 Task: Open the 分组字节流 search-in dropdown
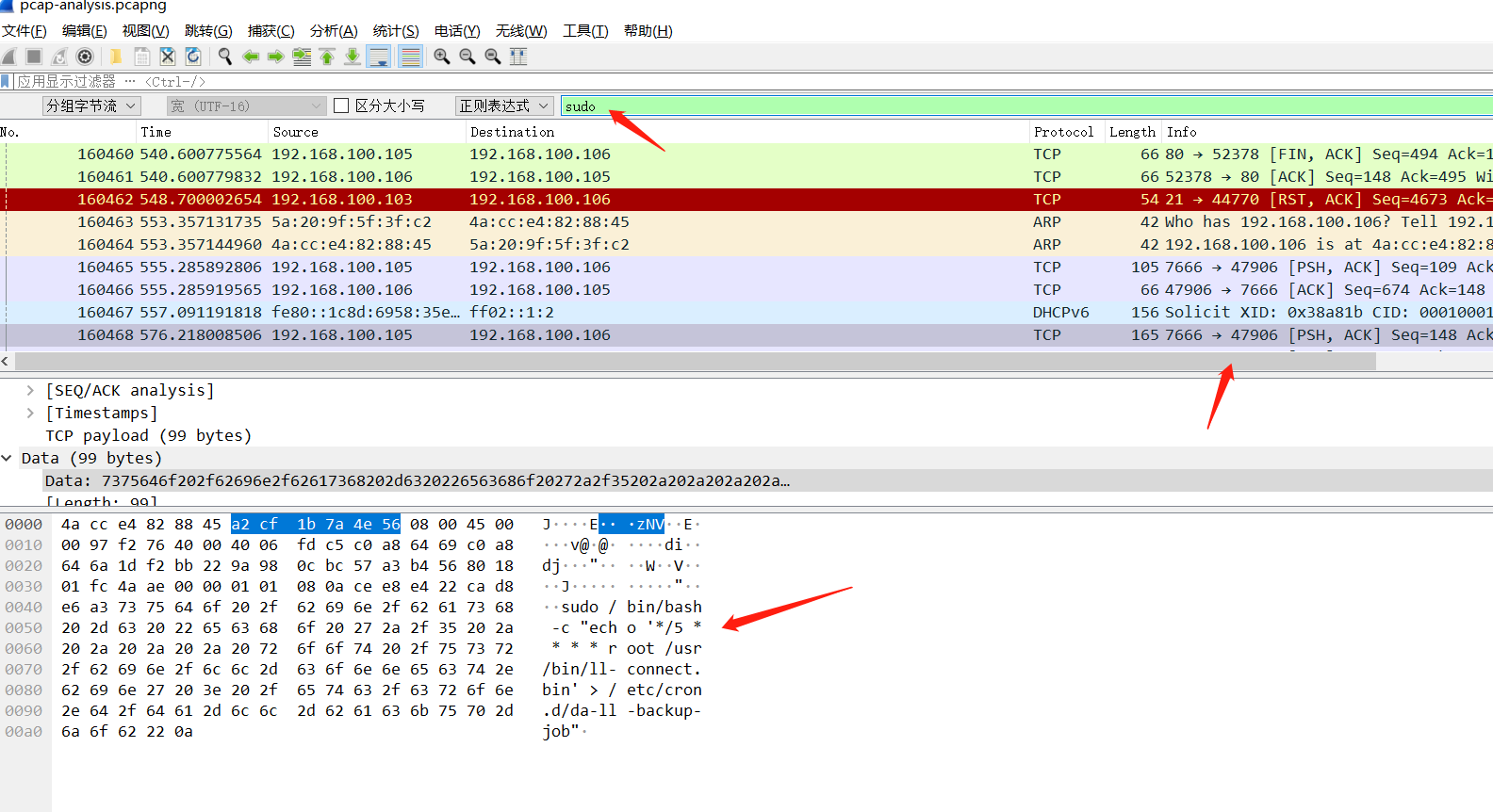coord(91,106)
